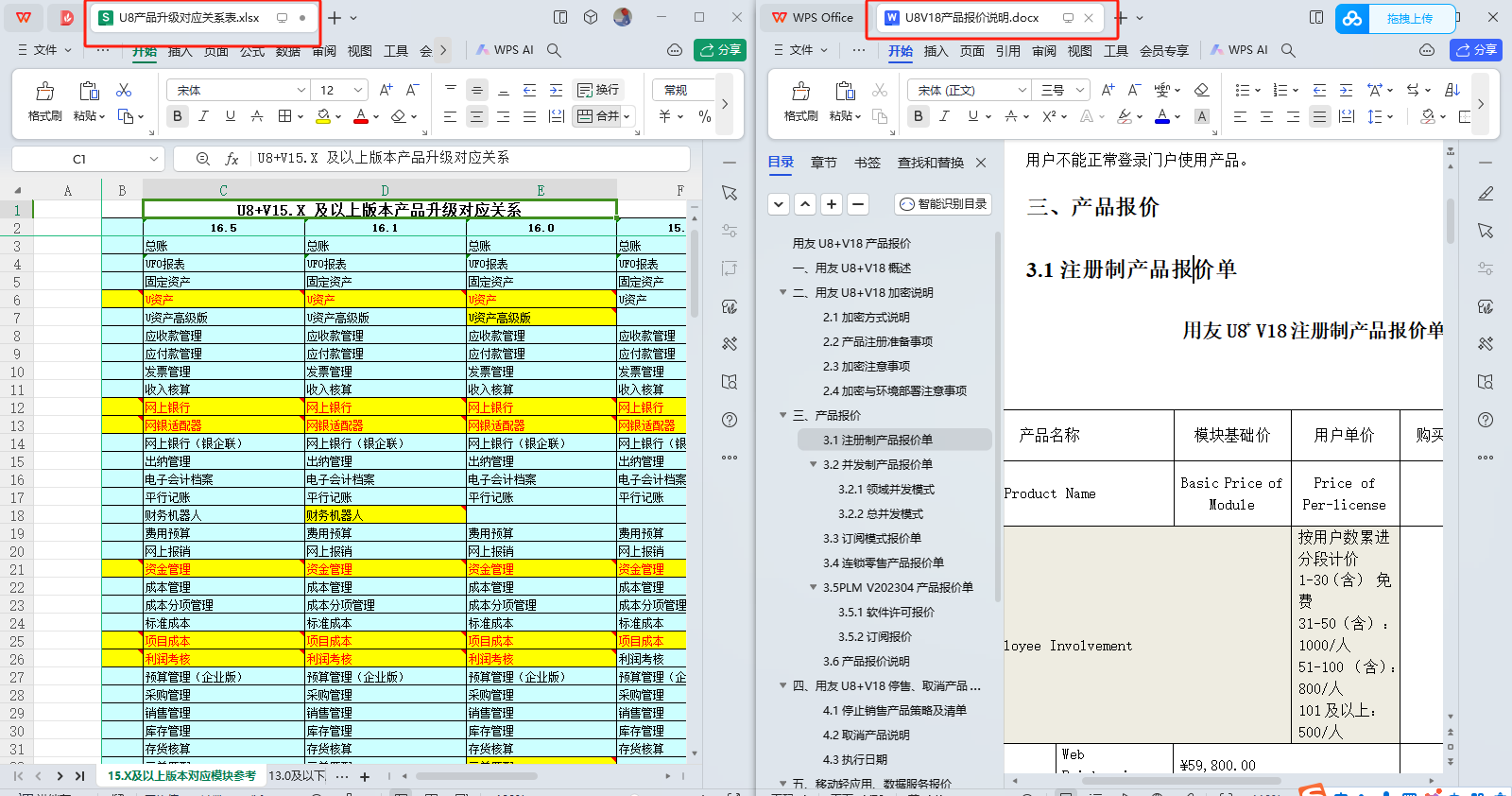Toggle character shading A in document toolbar
Viewport: 1512px width, 796px height.
coord(1201,116)
